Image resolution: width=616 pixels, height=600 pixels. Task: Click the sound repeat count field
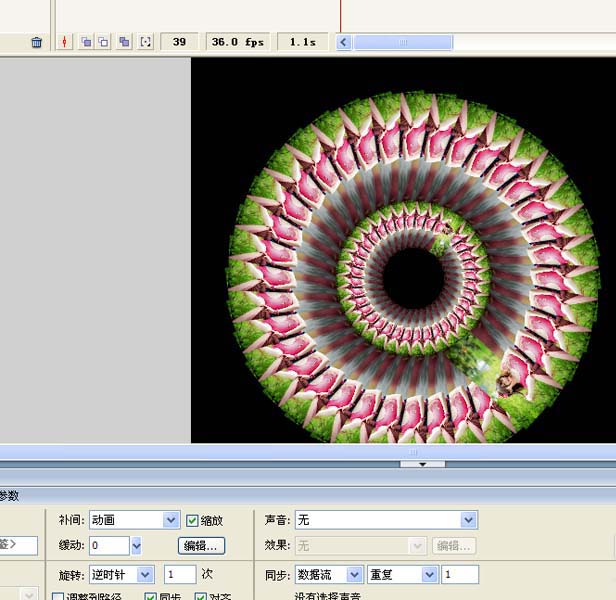(460, 574)
